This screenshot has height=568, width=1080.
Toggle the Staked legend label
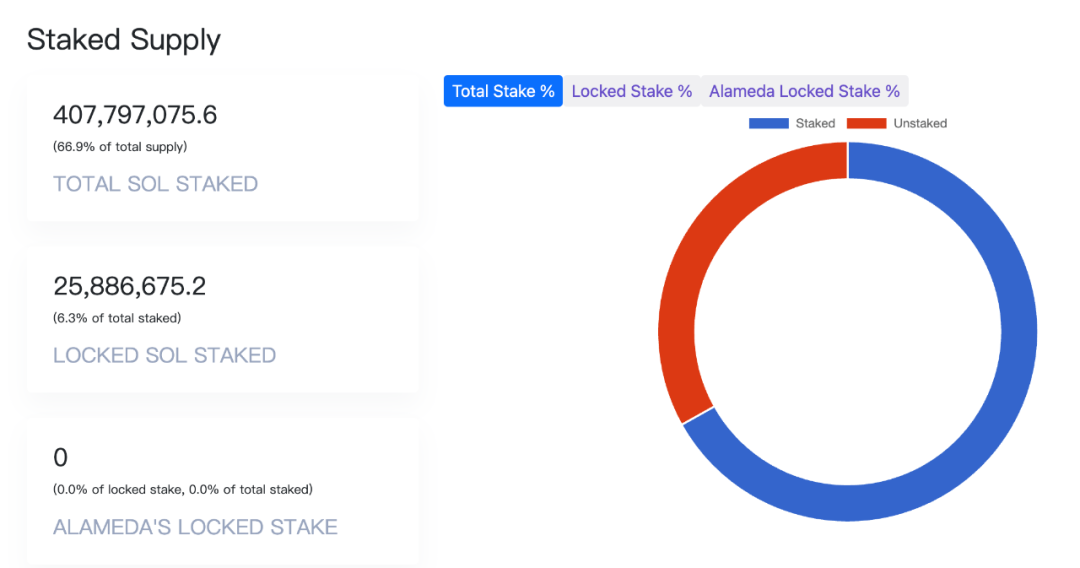[815, 123]
